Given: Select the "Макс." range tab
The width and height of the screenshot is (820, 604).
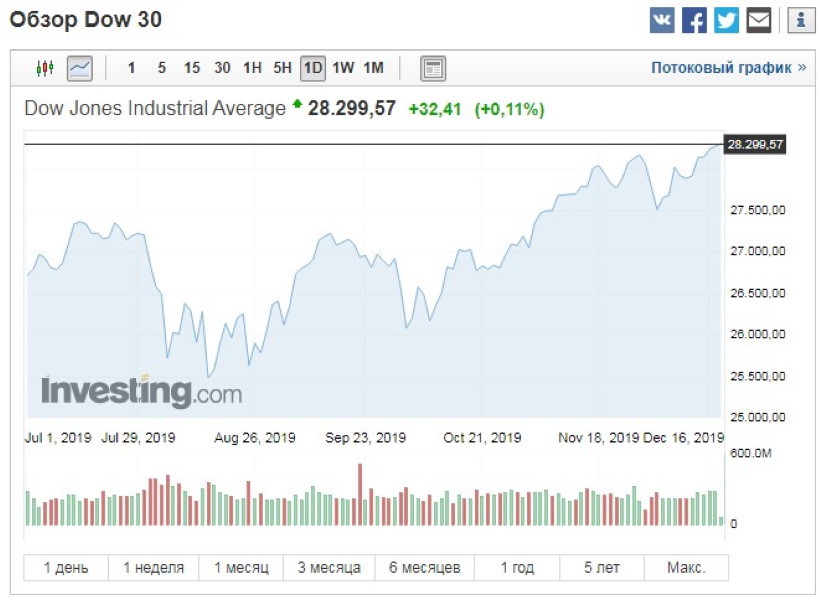Looking at the screenshot, I should pyautogui.click(x=686, y=567).
